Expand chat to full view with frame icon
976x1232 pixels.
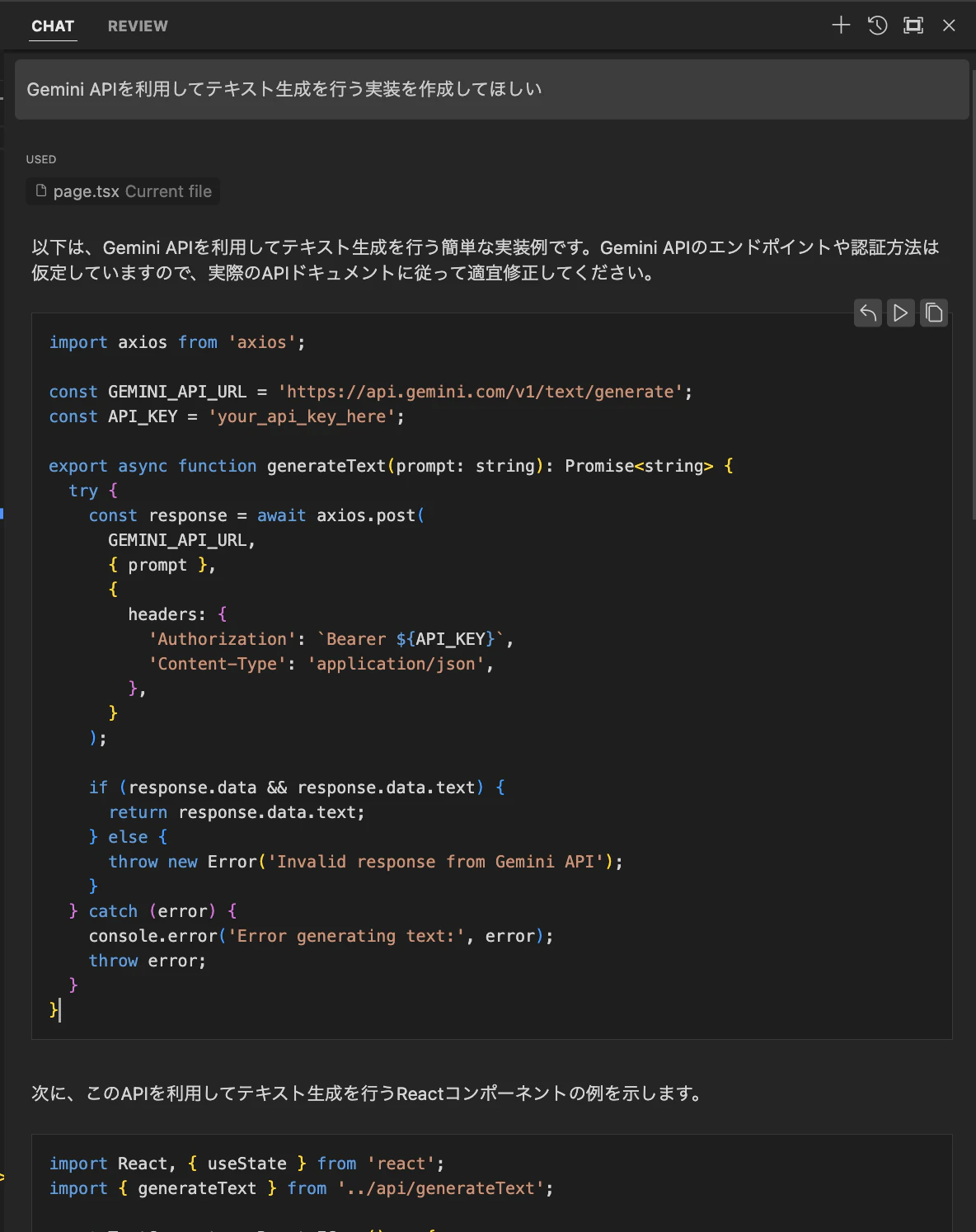tap(913, 26)
